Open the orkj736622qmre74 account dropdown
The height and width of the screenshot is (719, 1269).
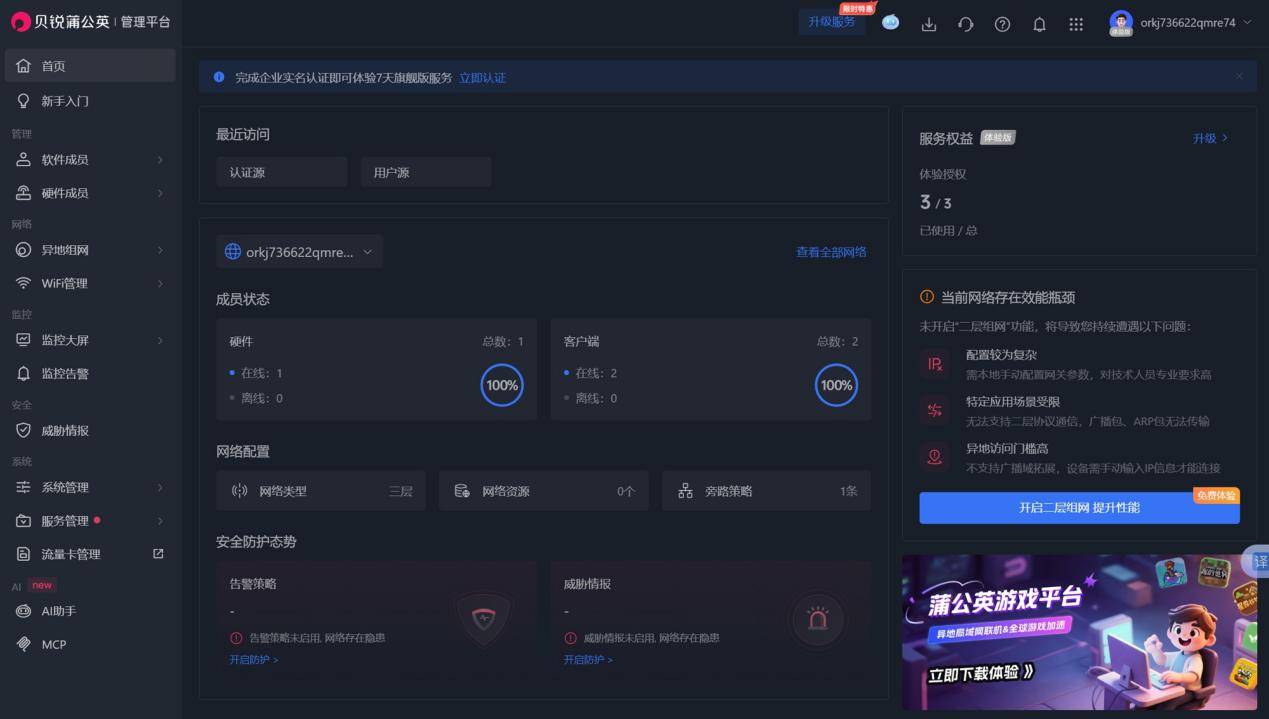[x=1195, y=23]
